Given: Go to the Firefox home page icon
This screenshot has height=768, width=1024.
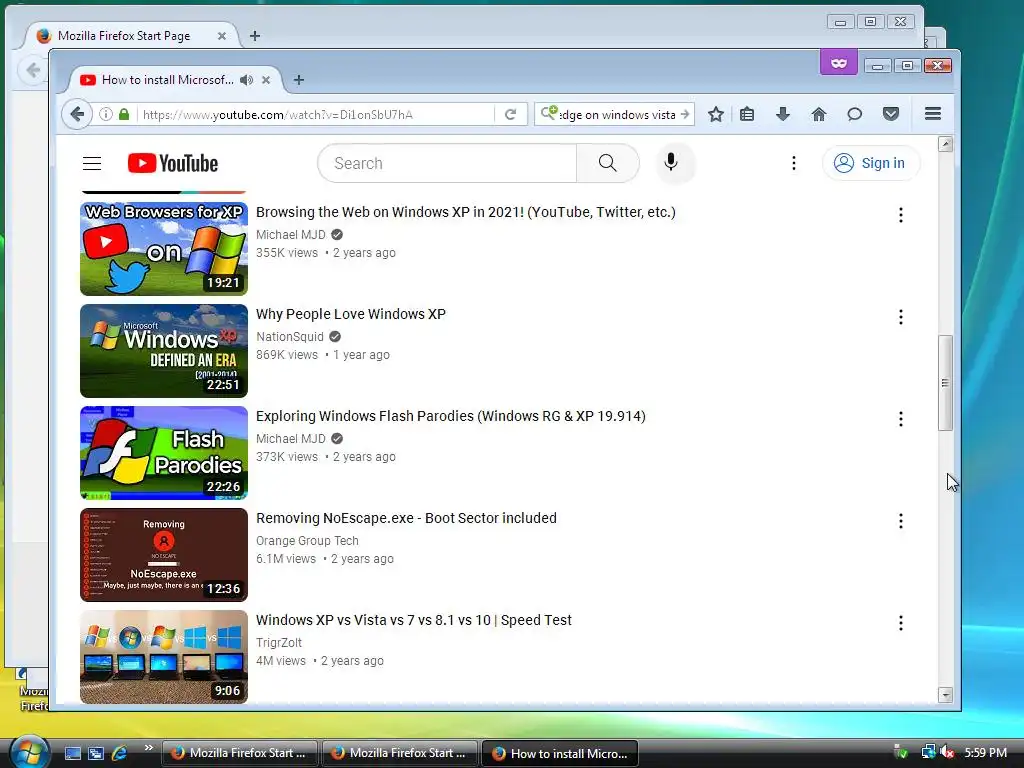Looking at the screenshot, I should [x=819, y=115].
